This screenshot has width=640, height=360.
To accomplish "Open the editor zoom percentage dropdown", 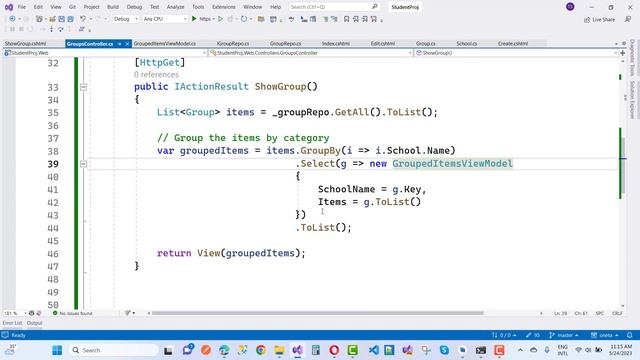I will click(15, 313).
